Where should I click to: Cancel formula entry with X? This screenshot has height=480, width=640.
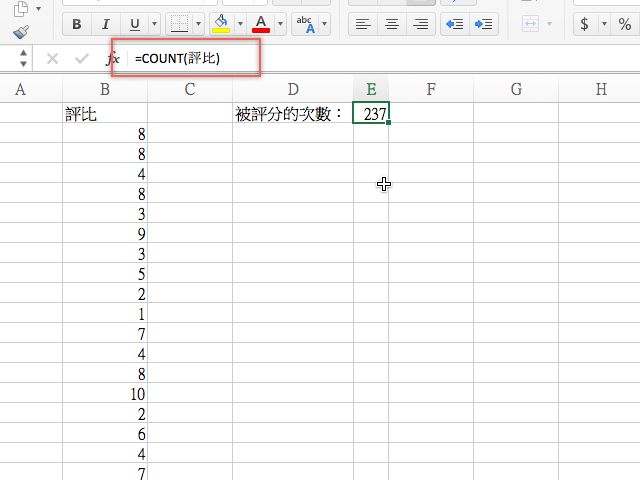52,59
